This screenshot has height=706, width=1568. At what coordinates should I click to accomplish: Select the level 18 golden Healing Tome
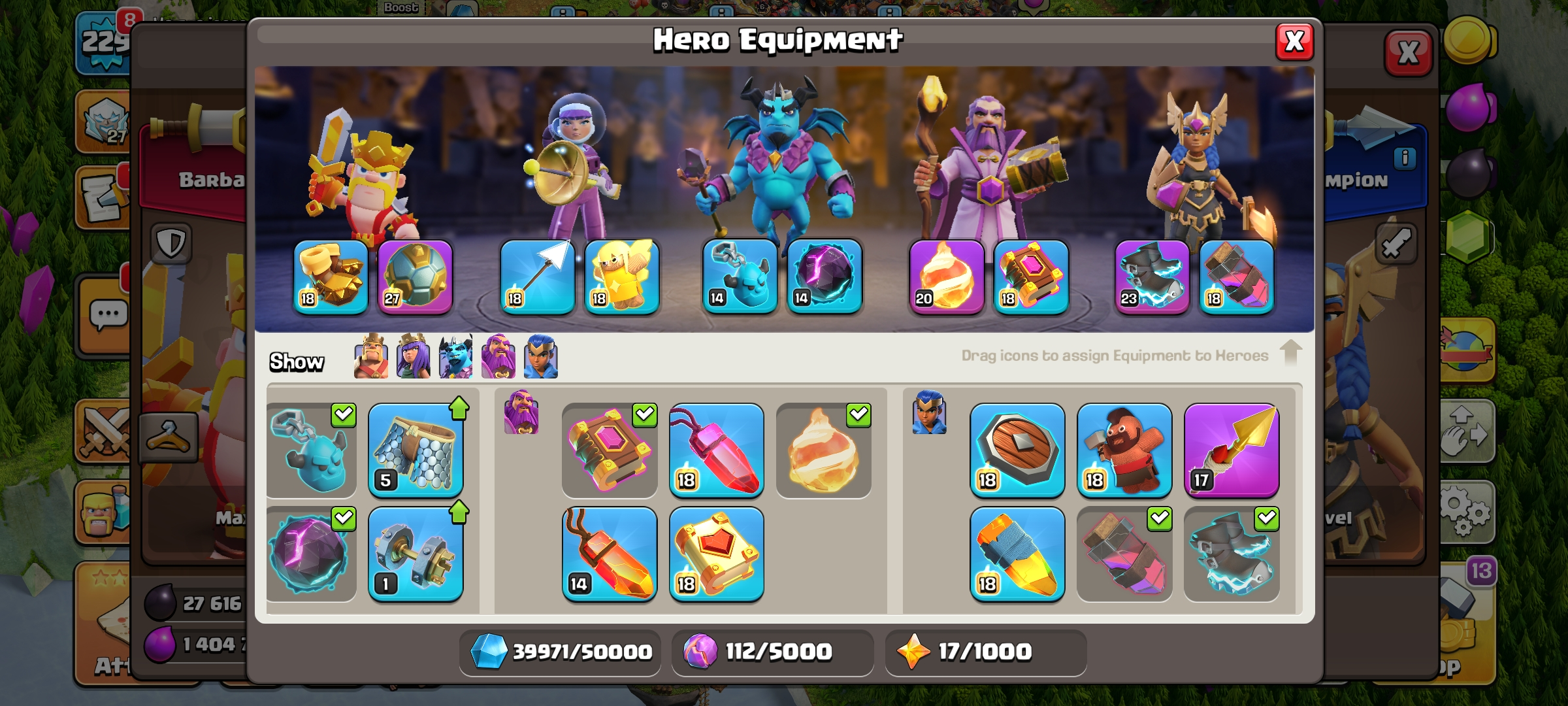(717, 554)
